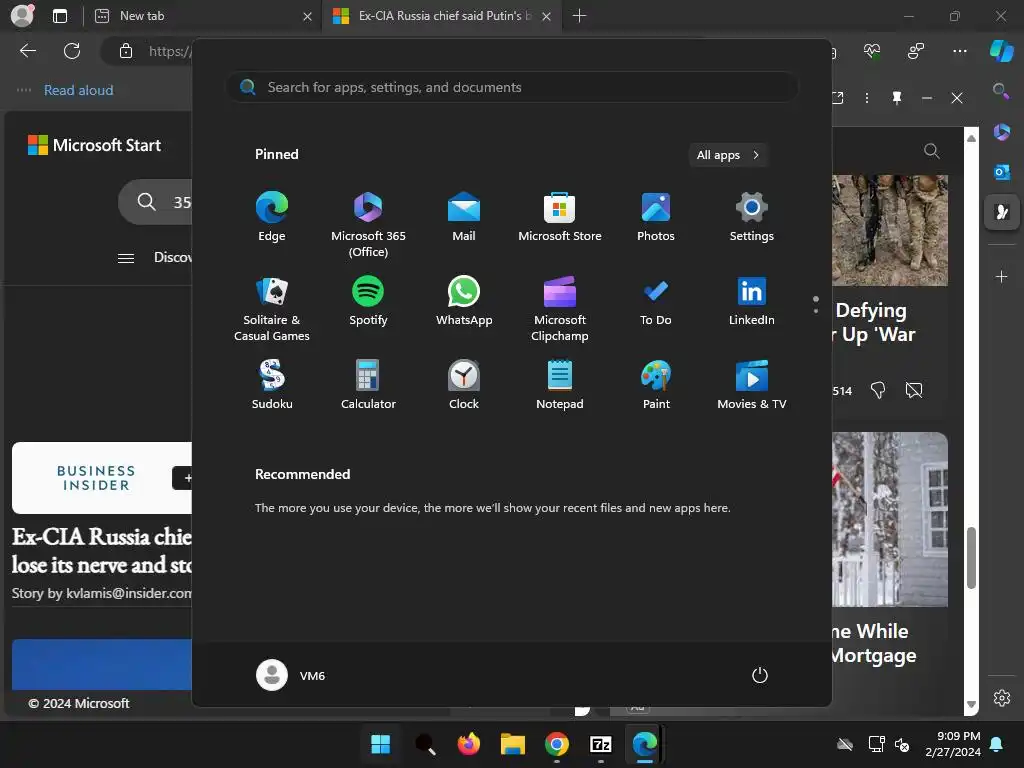Launch Spotify from Start menu

tap(368, 301)
